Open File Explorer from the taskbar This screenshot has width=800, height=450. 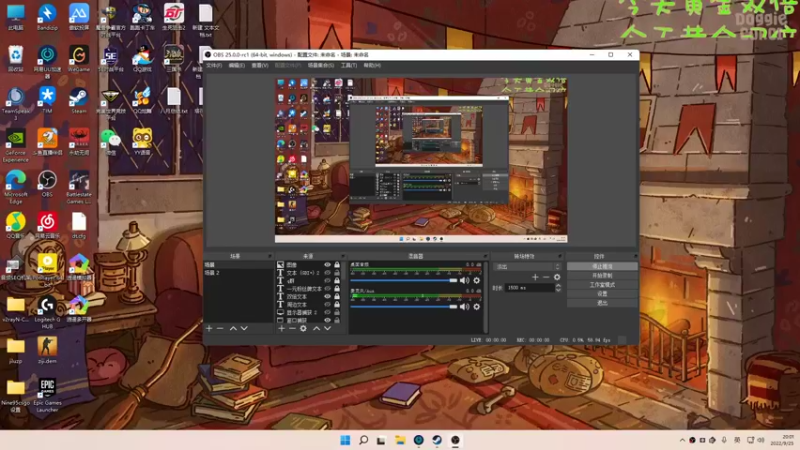point(400,440)
